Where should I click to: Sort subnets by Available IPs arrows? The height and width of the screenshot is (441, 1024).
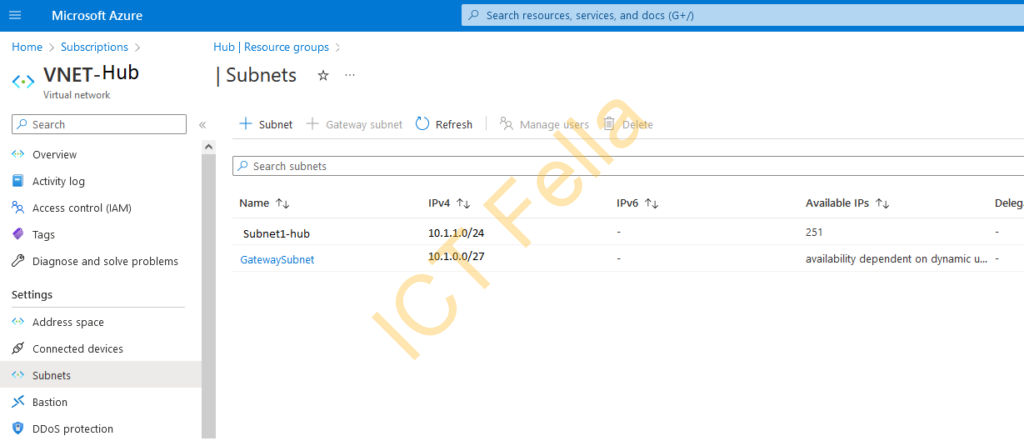coord(882,203)
